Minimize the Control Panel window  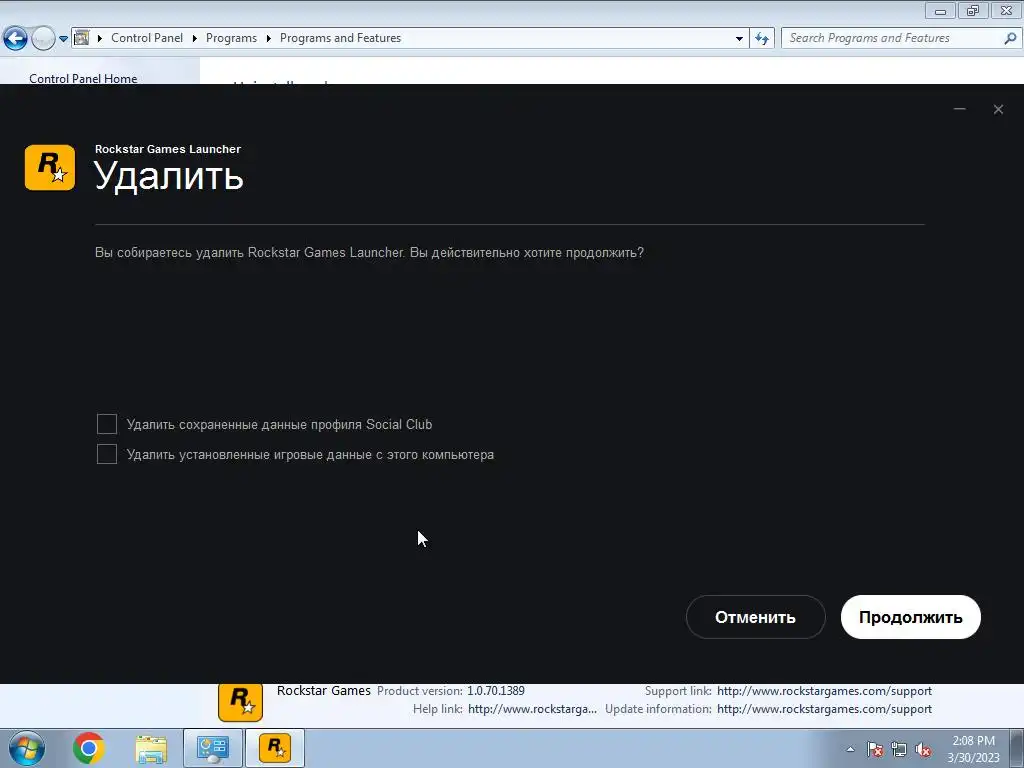pos(940,10)
